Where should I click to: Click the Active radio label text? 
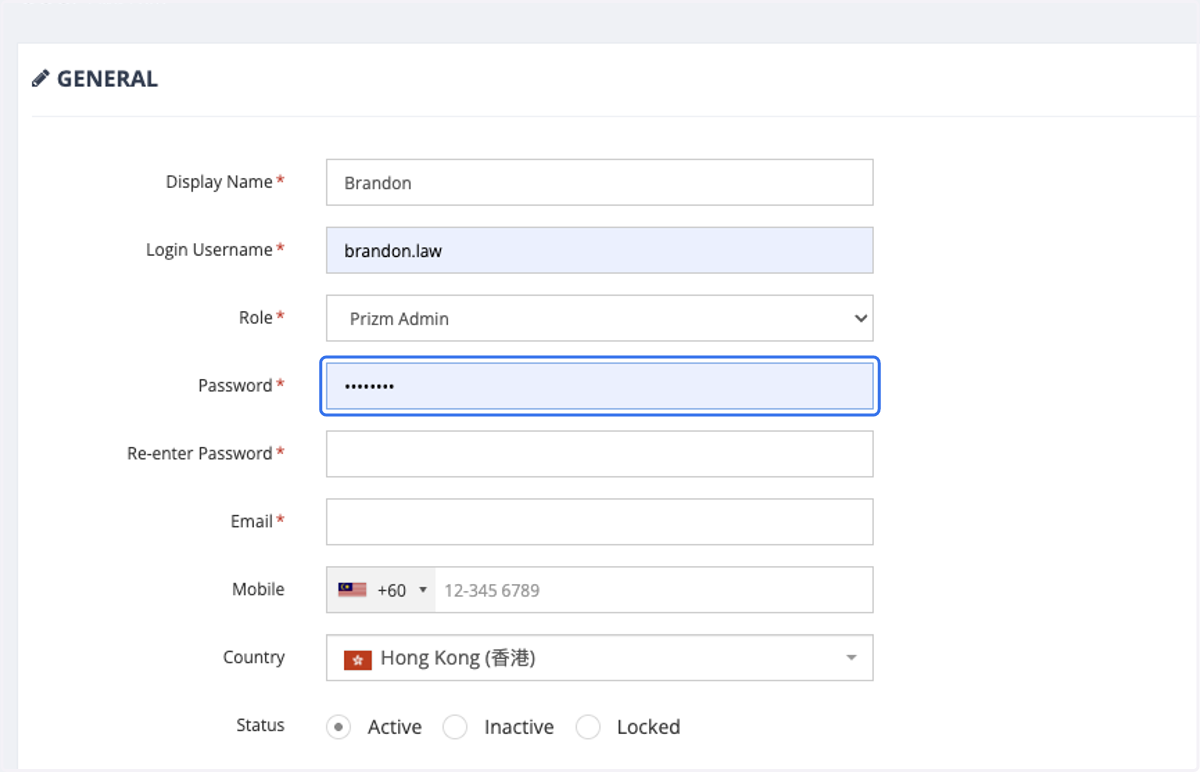pos(395,727)
